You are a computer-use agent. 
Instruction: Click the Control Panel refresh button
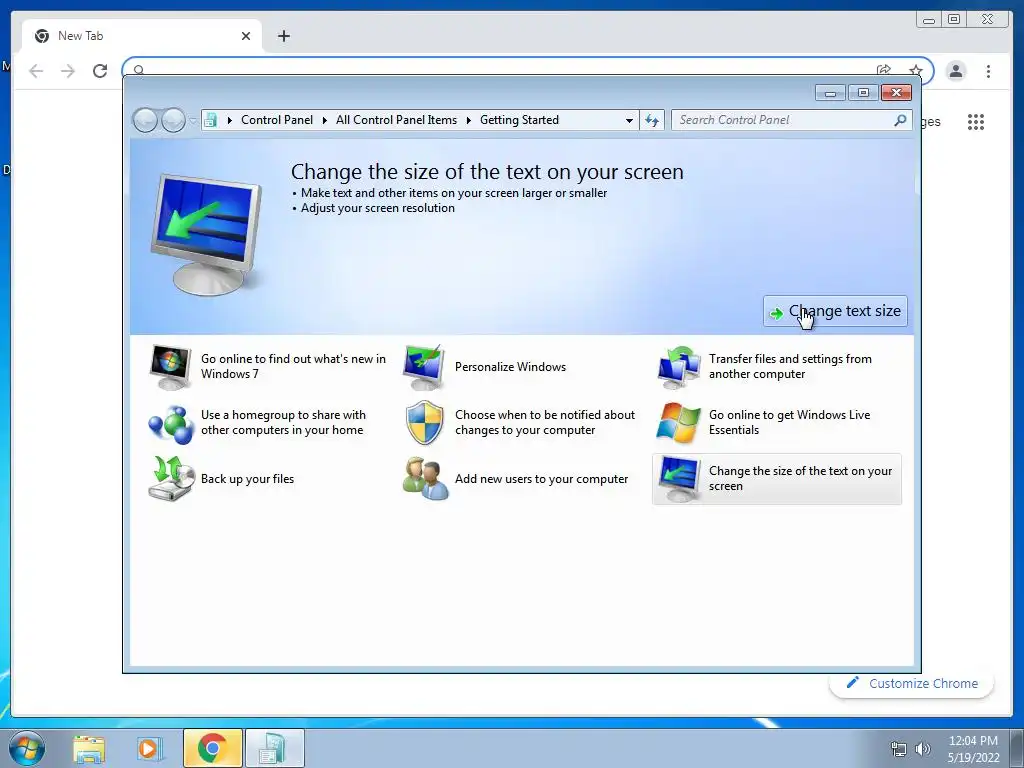pyautogui.click(x=652, y=120)
